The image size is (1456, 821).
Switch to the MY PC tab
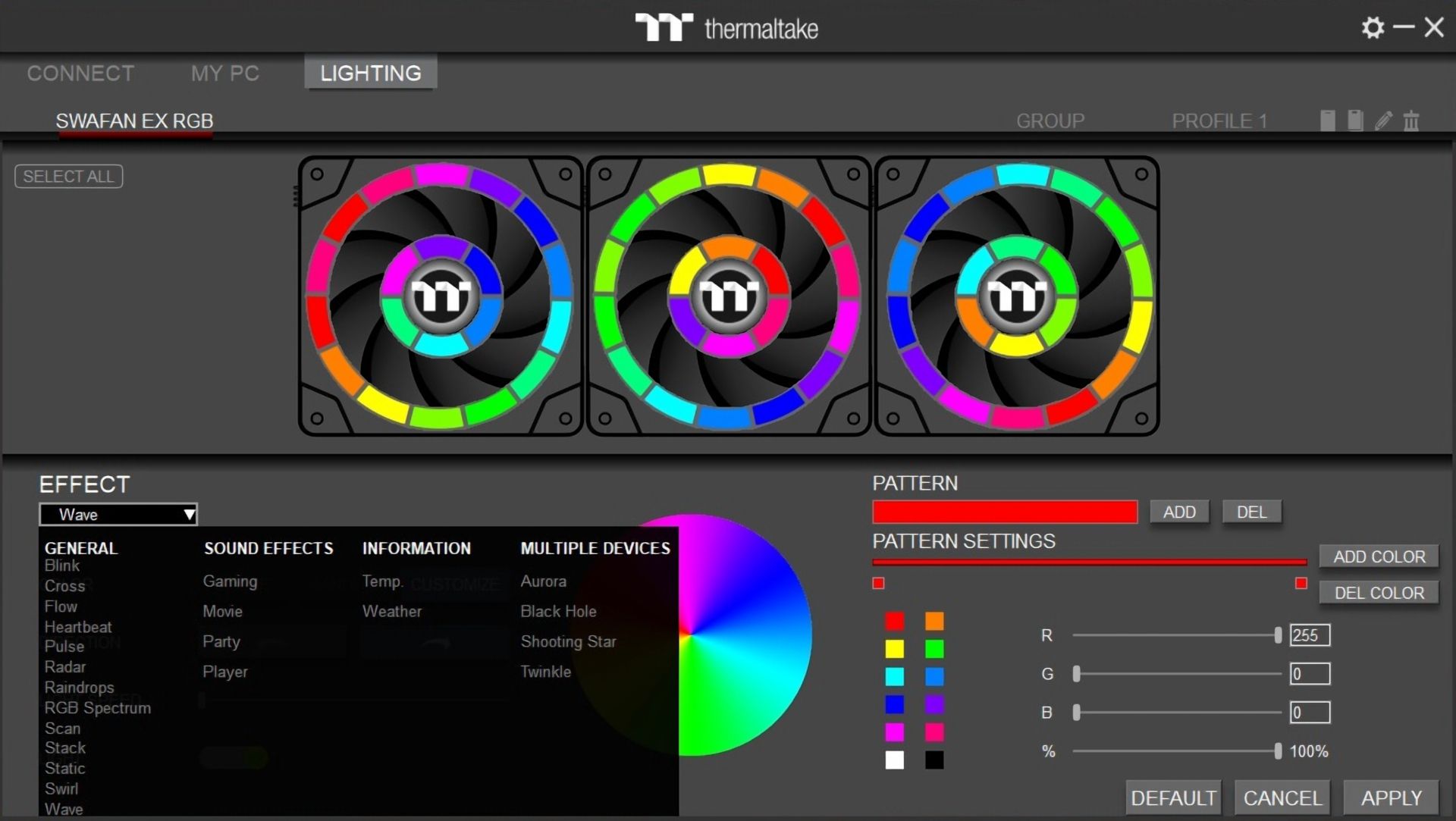coord(225,74)
